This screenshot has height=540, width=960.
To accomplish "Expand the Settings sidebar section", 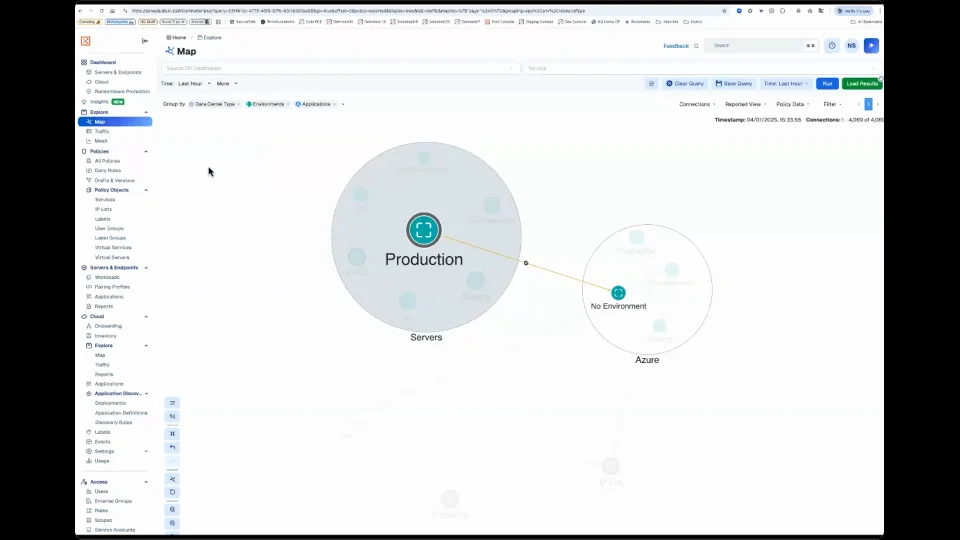I will pyautogui.click(x=146, y=451).
